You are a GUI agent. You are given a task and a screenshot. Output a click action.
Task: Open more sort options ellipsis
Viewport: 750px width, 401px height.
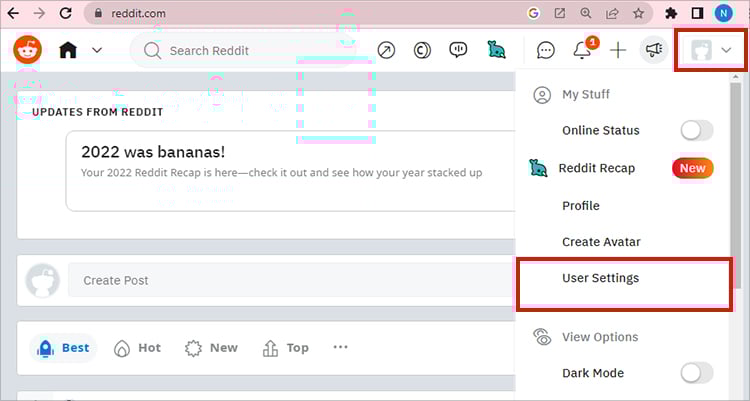340,348
